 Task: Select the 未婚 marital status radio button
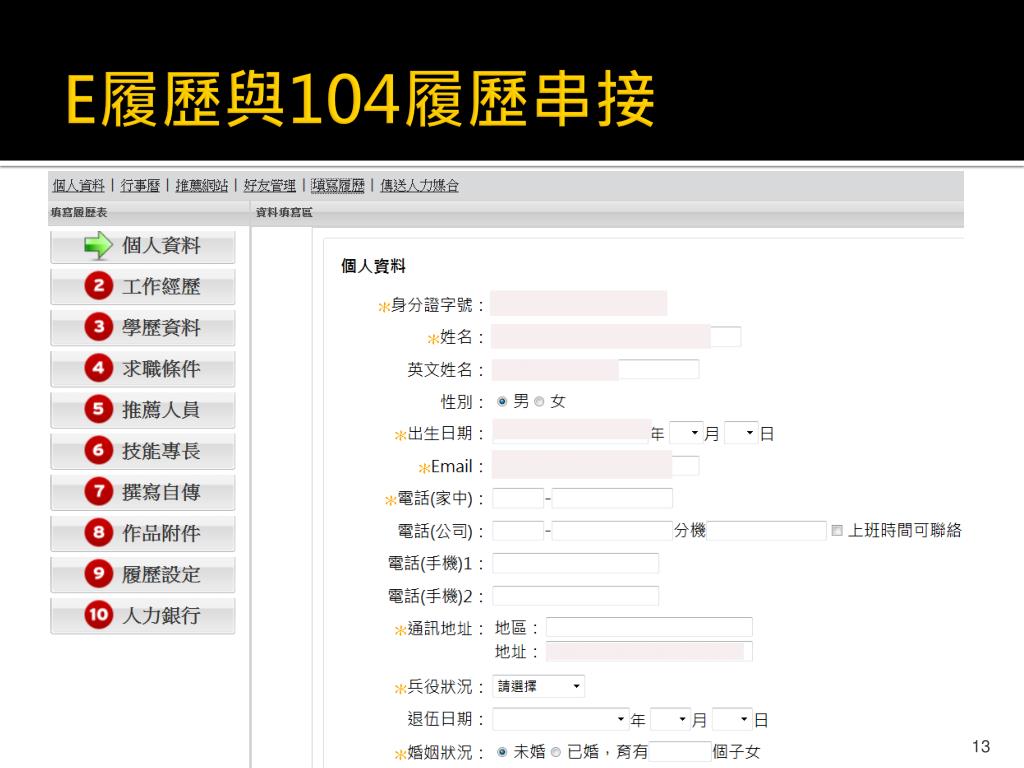[x=502, y=752]
